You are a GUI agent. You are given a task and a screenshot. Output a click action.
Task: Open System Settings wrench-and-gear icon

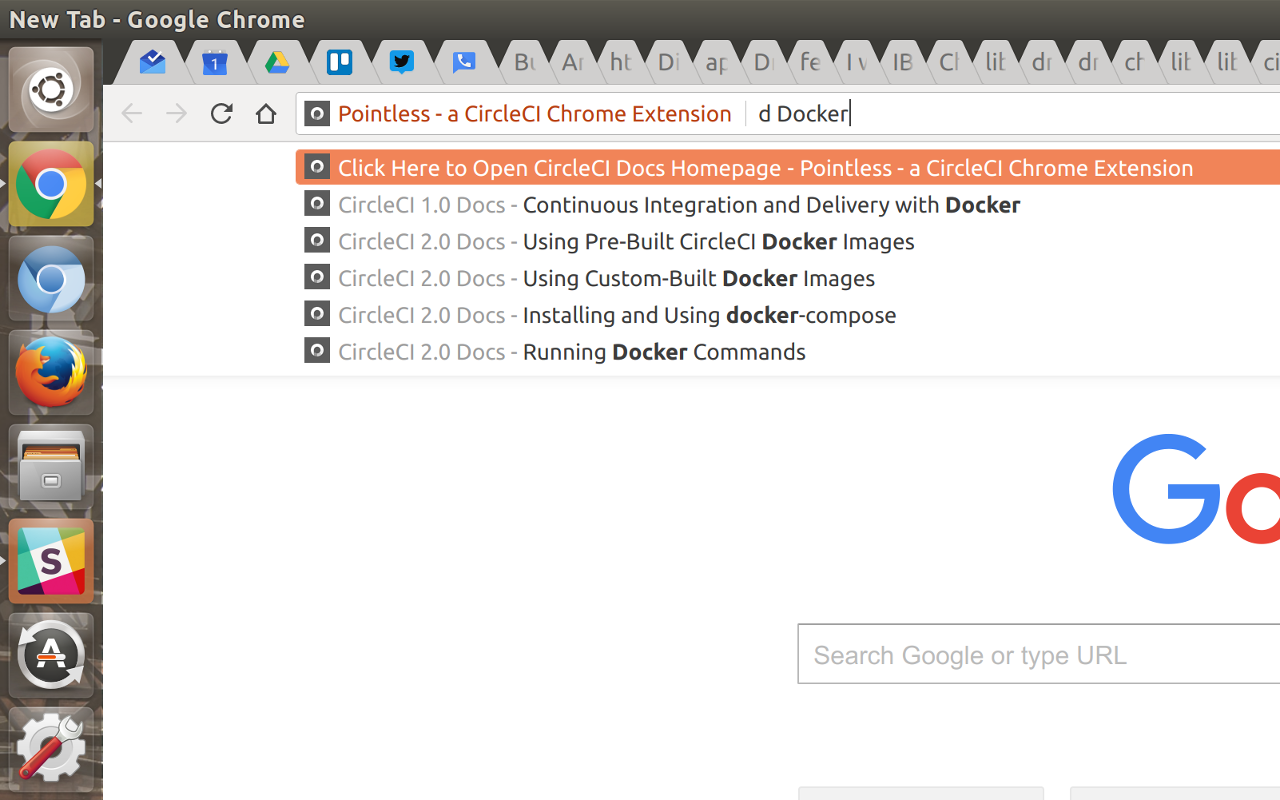(51, 749)
